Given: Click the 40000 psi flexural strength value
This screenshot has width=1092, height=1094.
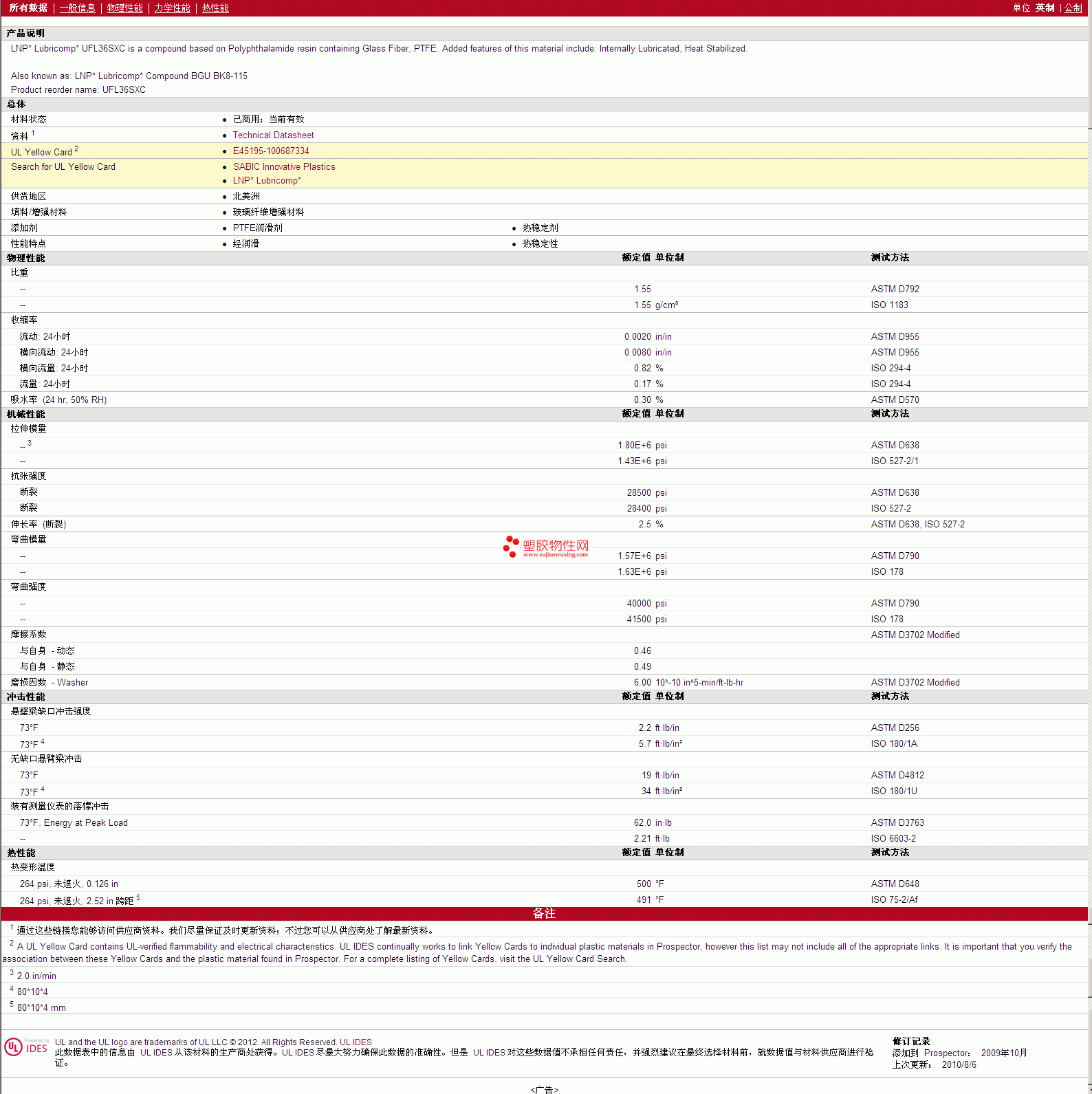Looking at the screenshot, I should pyautogui.click(x=646, y=604).
